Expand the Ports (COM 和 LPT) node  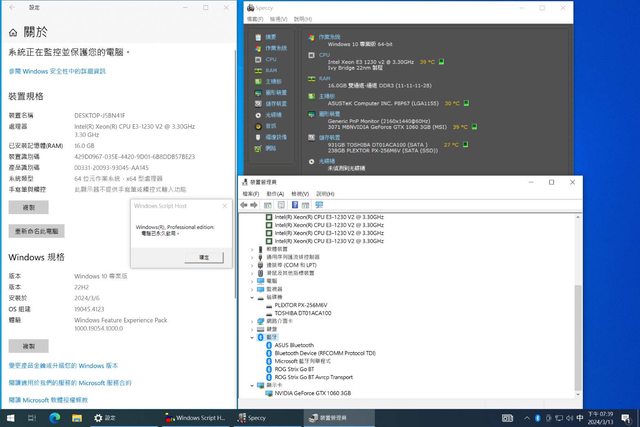pos(252,265)
